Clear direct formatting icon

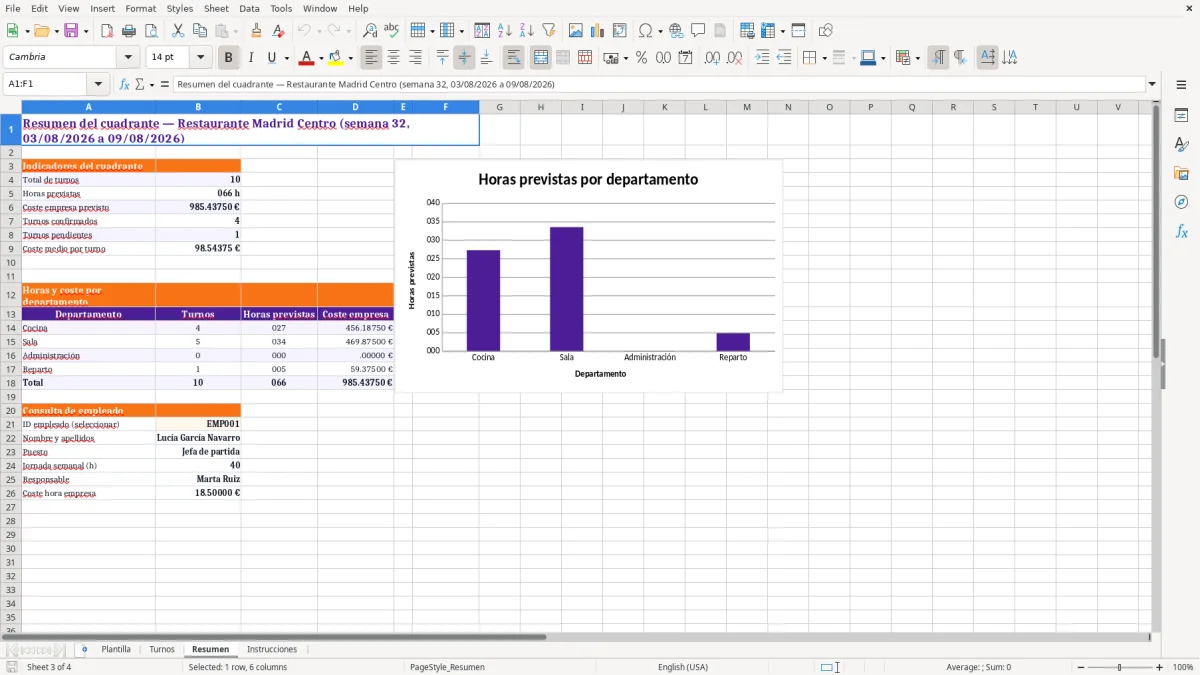tap(278, 31)
